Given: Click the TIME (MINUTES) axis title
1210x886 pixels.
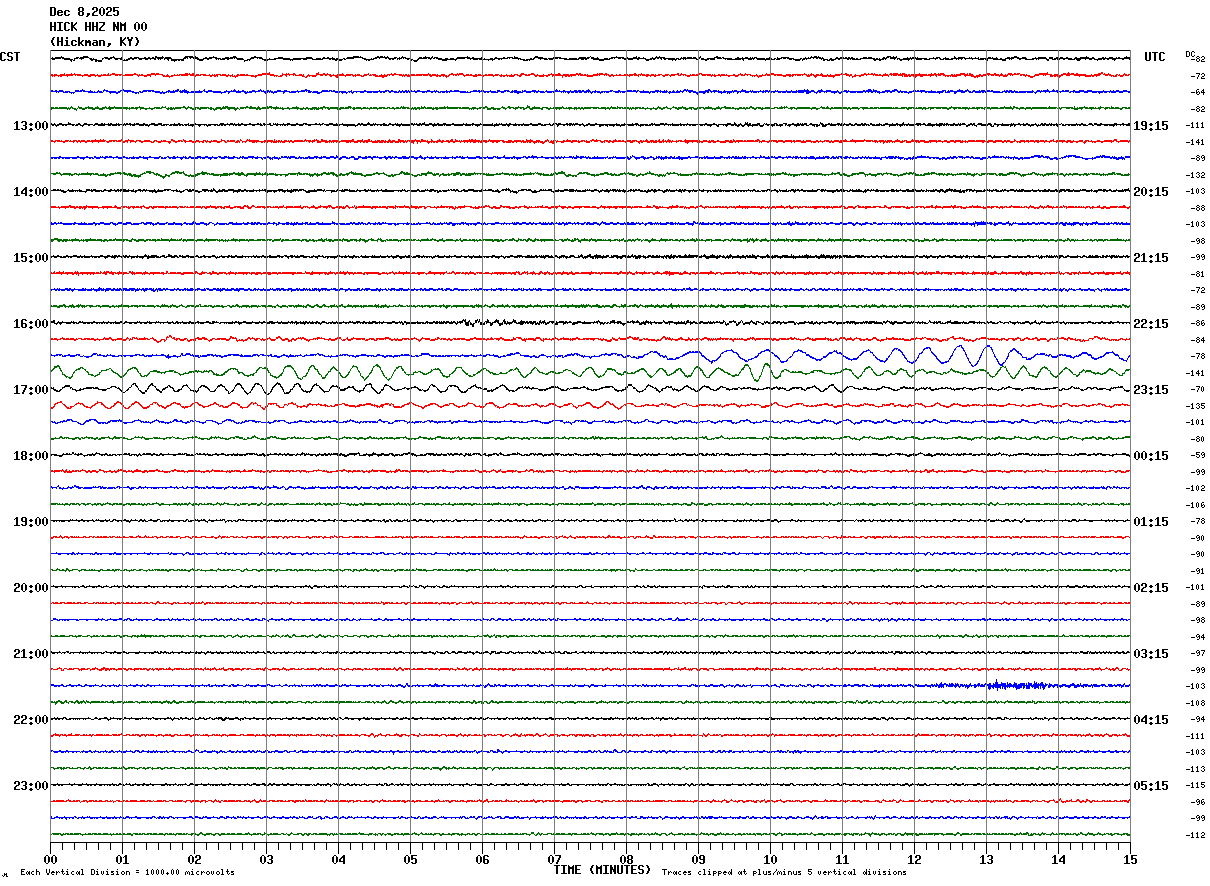Looking at the screenshot, I should 602,870.
